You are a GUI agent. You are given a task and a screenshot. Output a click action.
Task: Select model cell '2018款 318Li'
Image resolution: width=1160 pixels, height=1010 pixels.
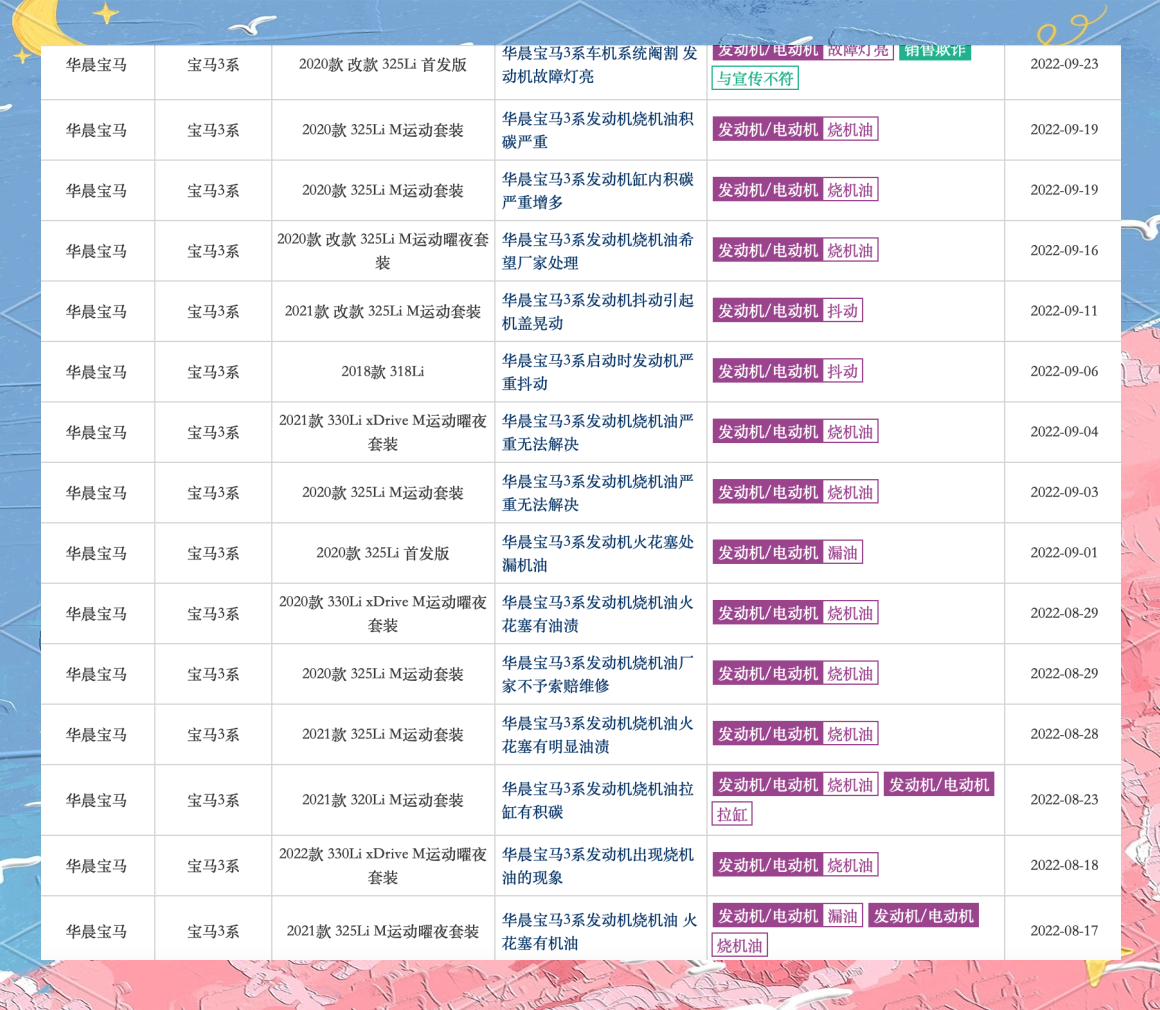[382, 371]
